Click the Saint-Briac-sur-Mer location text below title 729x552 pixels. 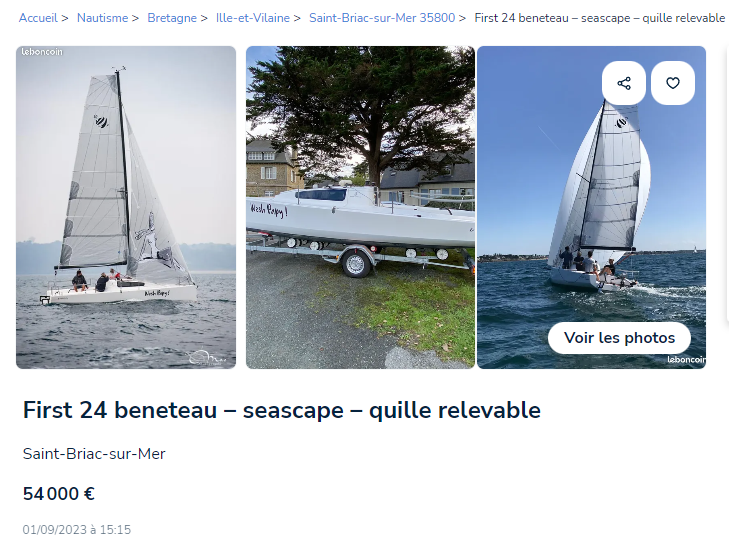[94, 454]
